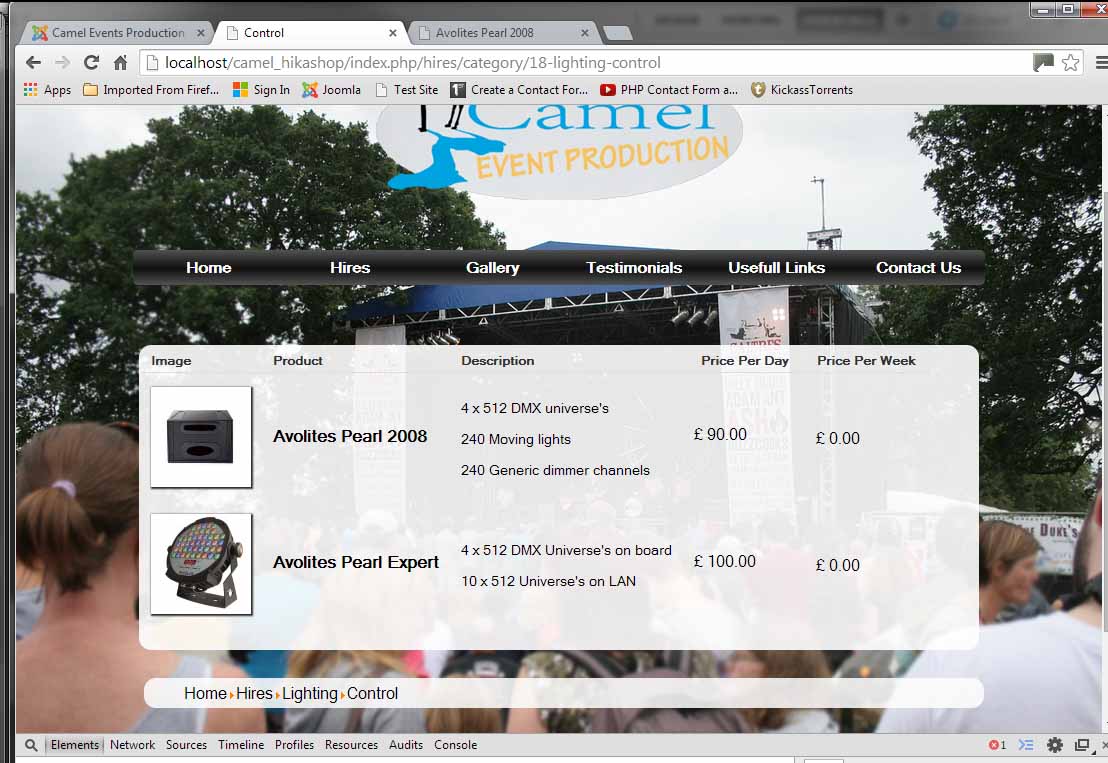Image resolution: width=1108 pixels, height=763 pixels.
Task: Open DevTools settings gear
Action: tap(1054, 745)
